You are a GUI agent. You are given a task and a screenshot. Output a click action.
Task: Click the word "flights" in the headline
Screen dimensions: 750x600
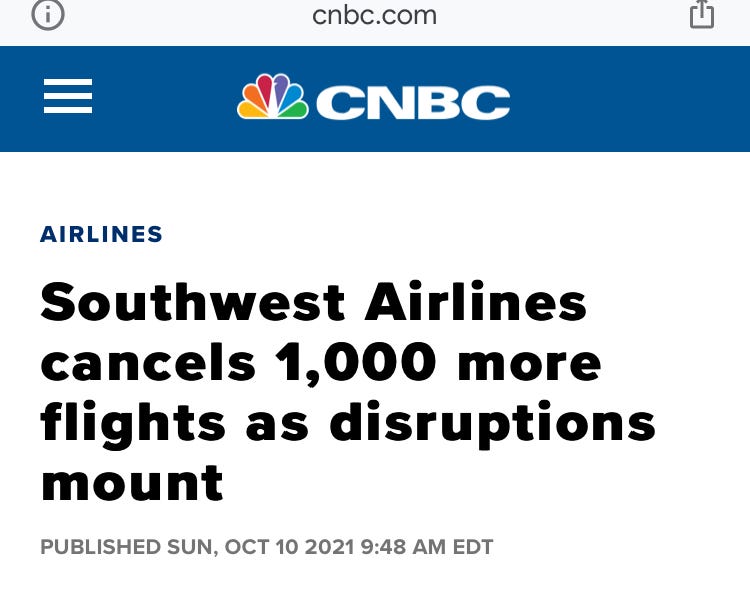point(133,422)
